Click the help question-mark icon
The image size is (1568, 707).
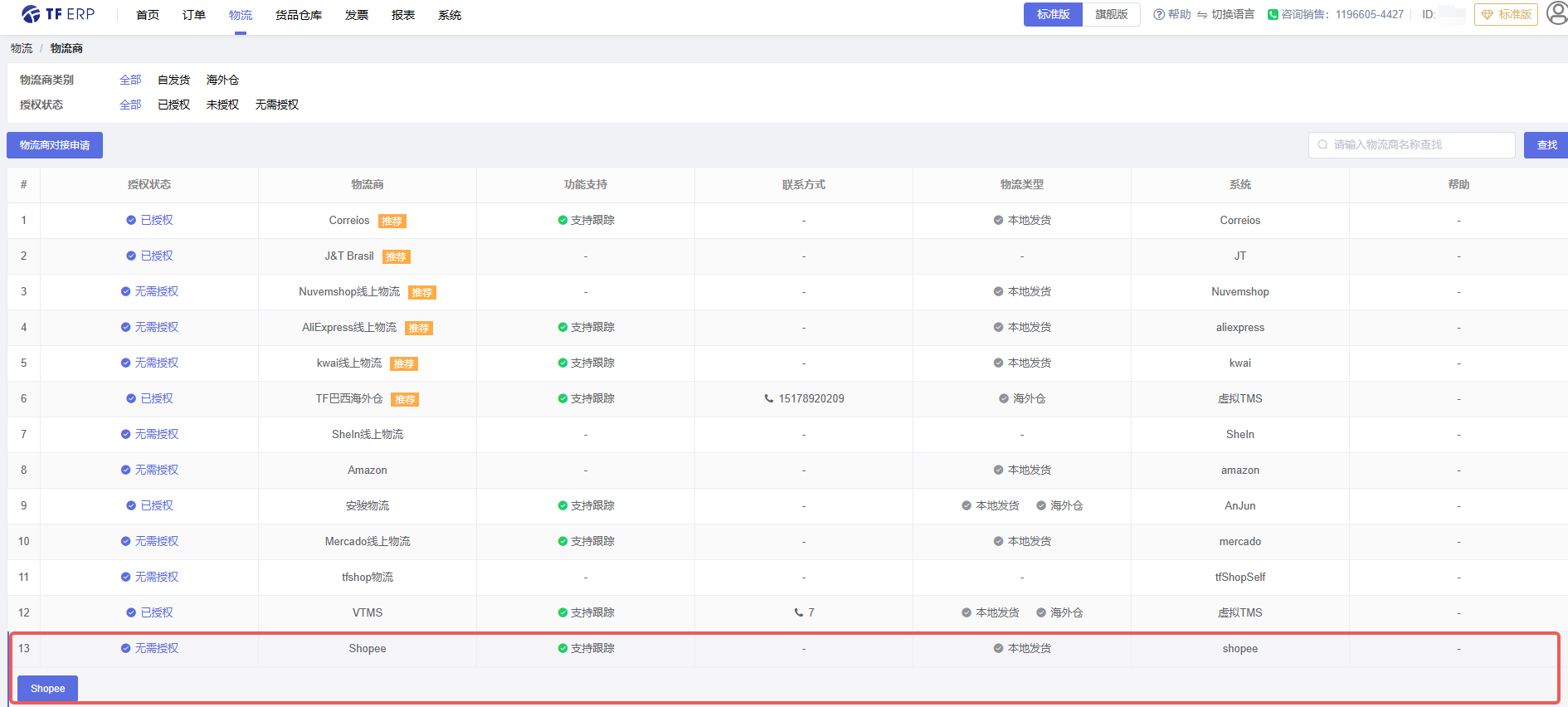[x=1159, y=14]
